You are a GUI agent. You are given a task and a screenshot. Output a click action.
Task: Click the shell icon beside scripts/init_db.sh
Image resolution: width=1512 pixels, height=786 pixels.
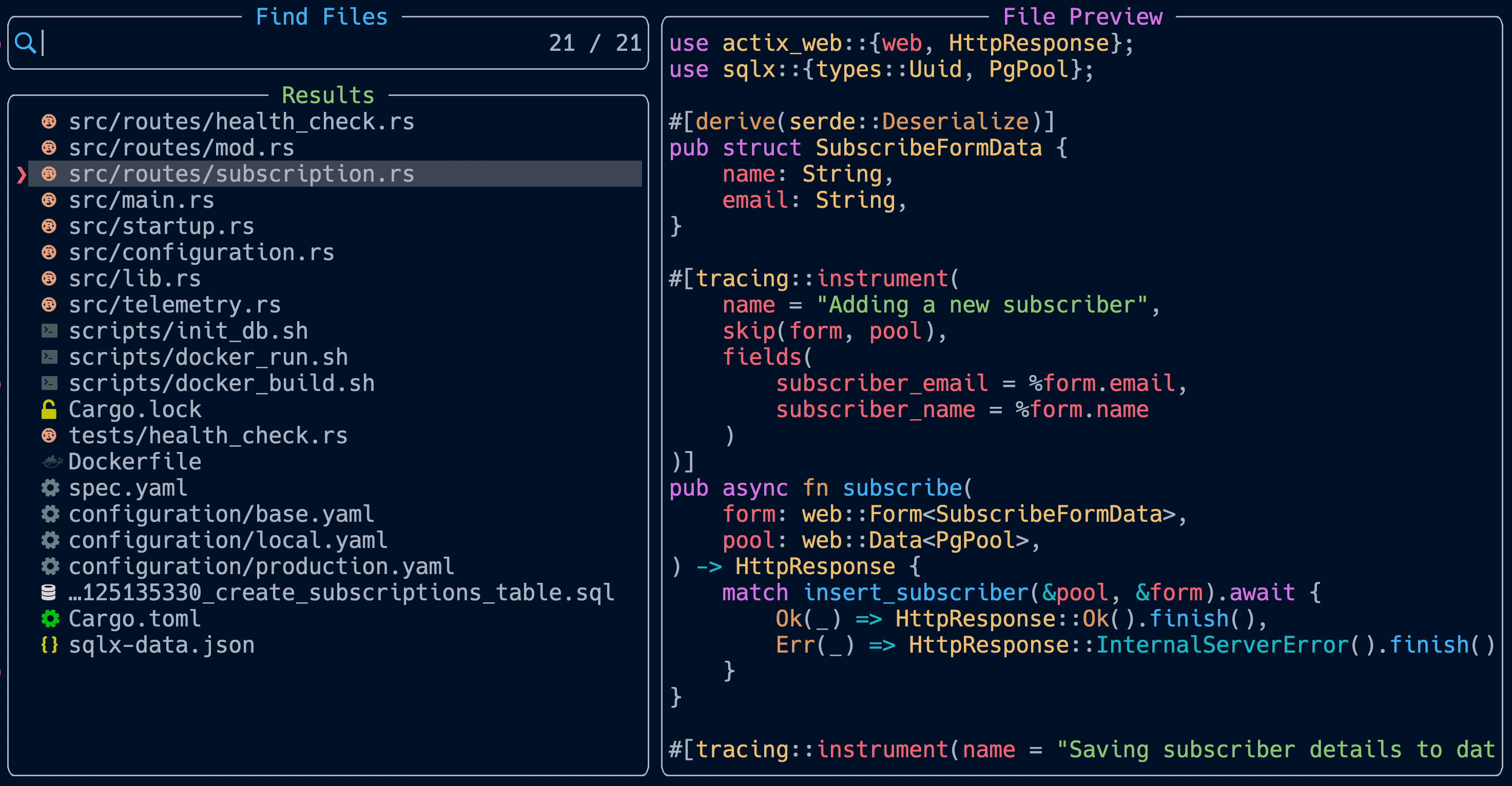point(49,331)
